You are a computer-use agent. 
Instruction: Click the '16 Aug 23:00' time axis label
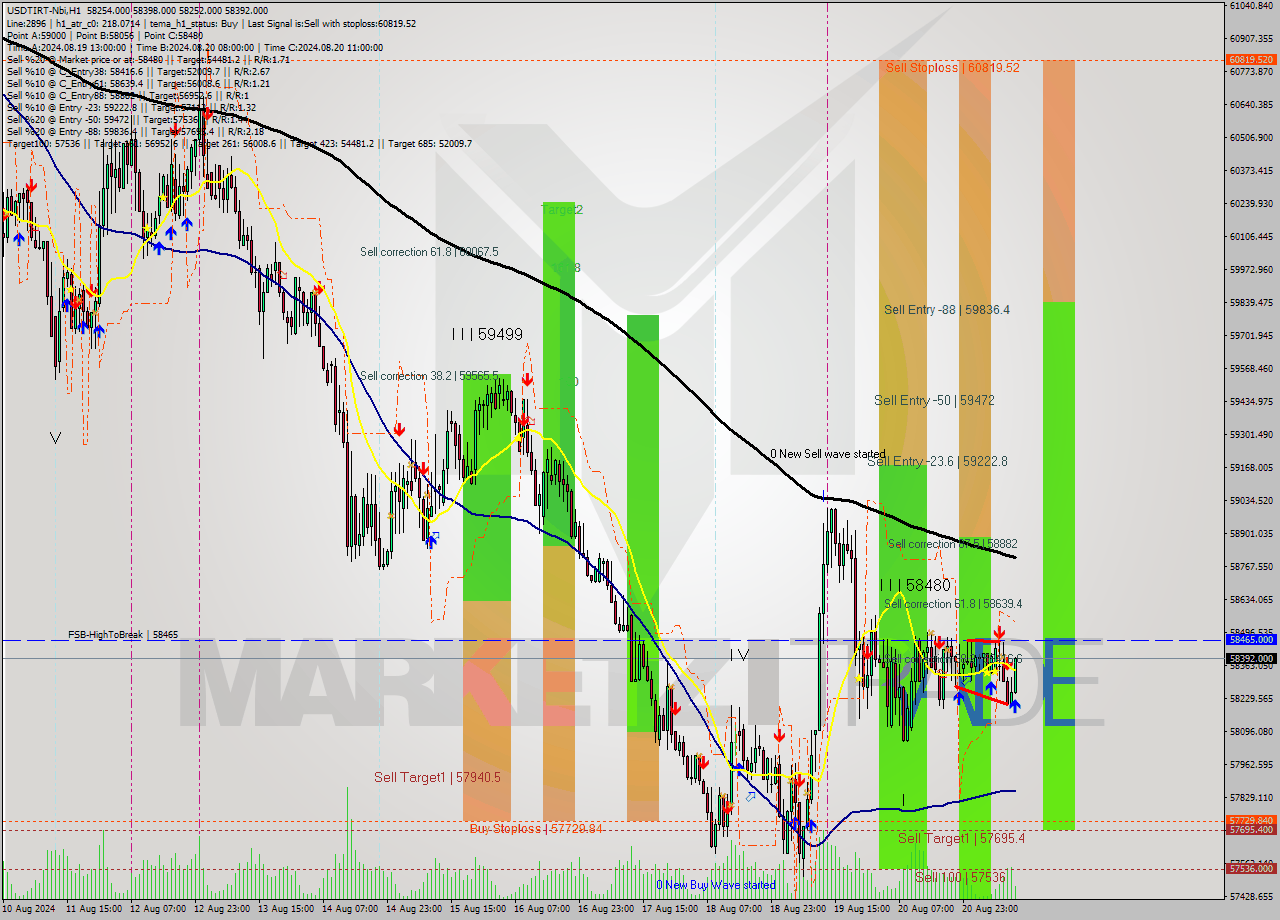[x=607, y=909]
